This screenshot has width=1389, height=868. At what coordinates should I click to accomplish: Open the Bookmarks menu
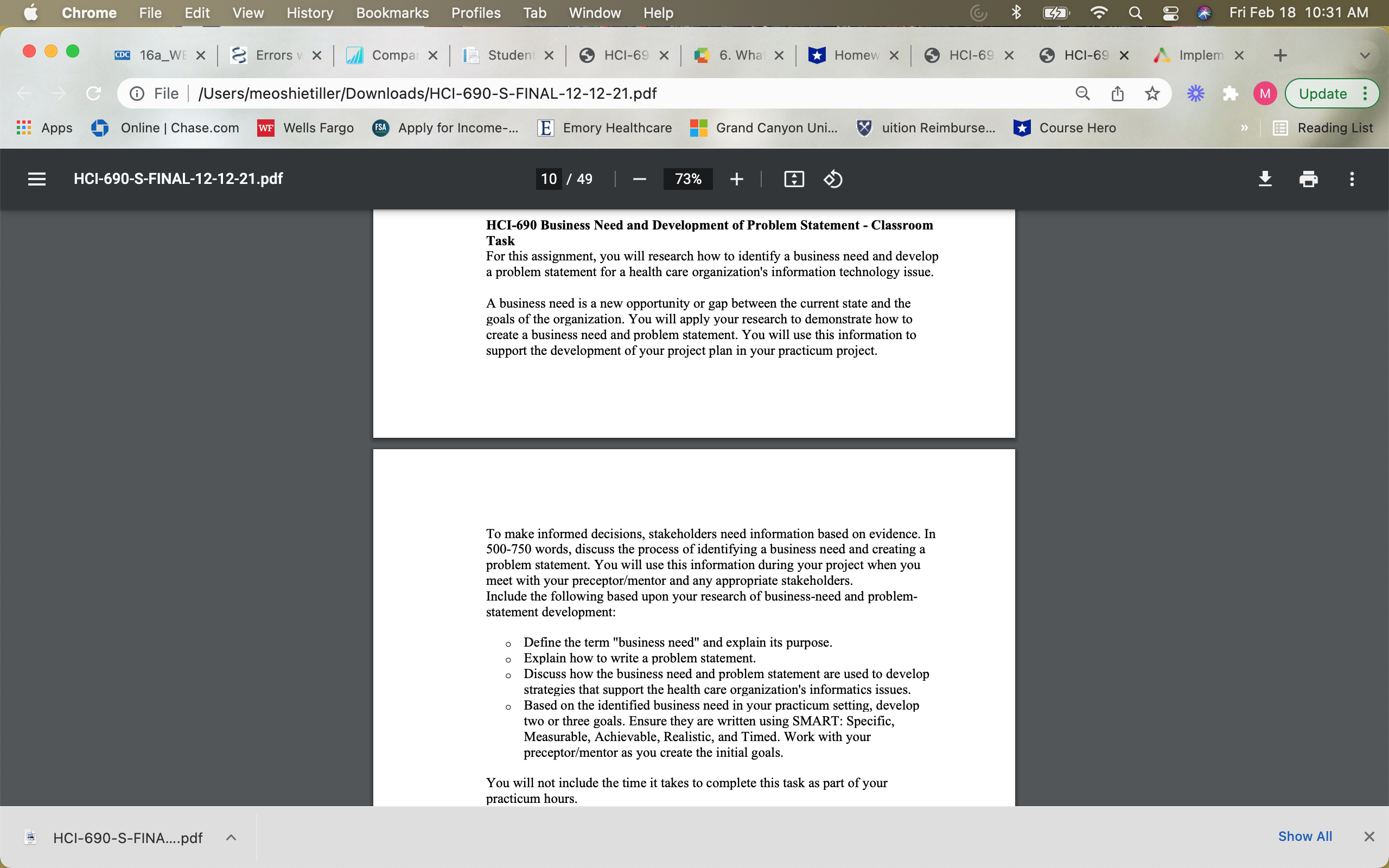point(392,12)
